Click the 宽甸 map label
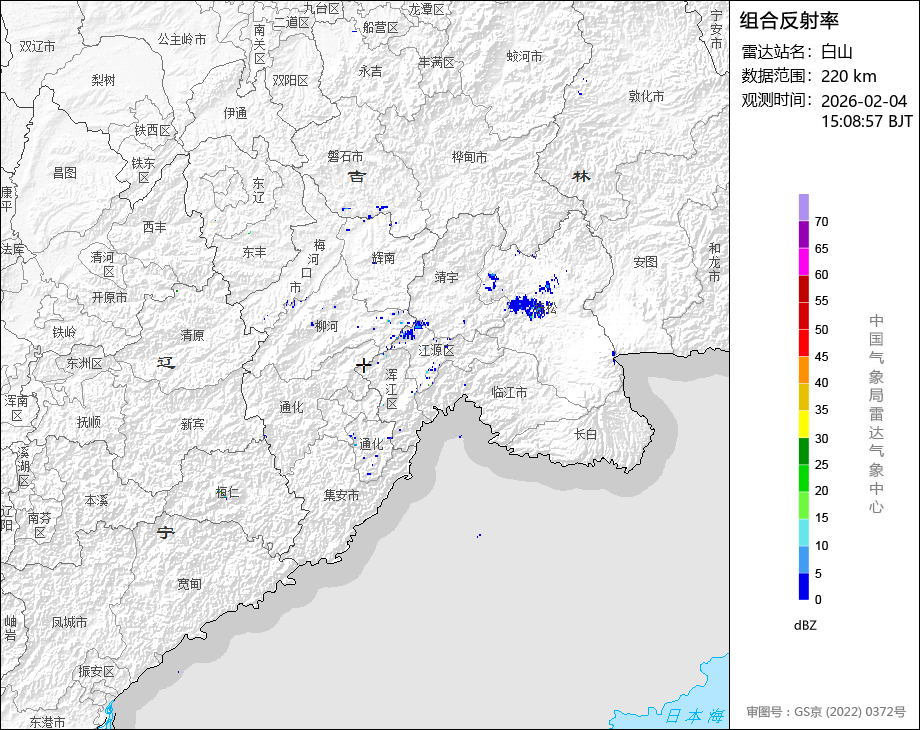Image resolution: width=920 pixels, height=730 pixels. point(190,584)
